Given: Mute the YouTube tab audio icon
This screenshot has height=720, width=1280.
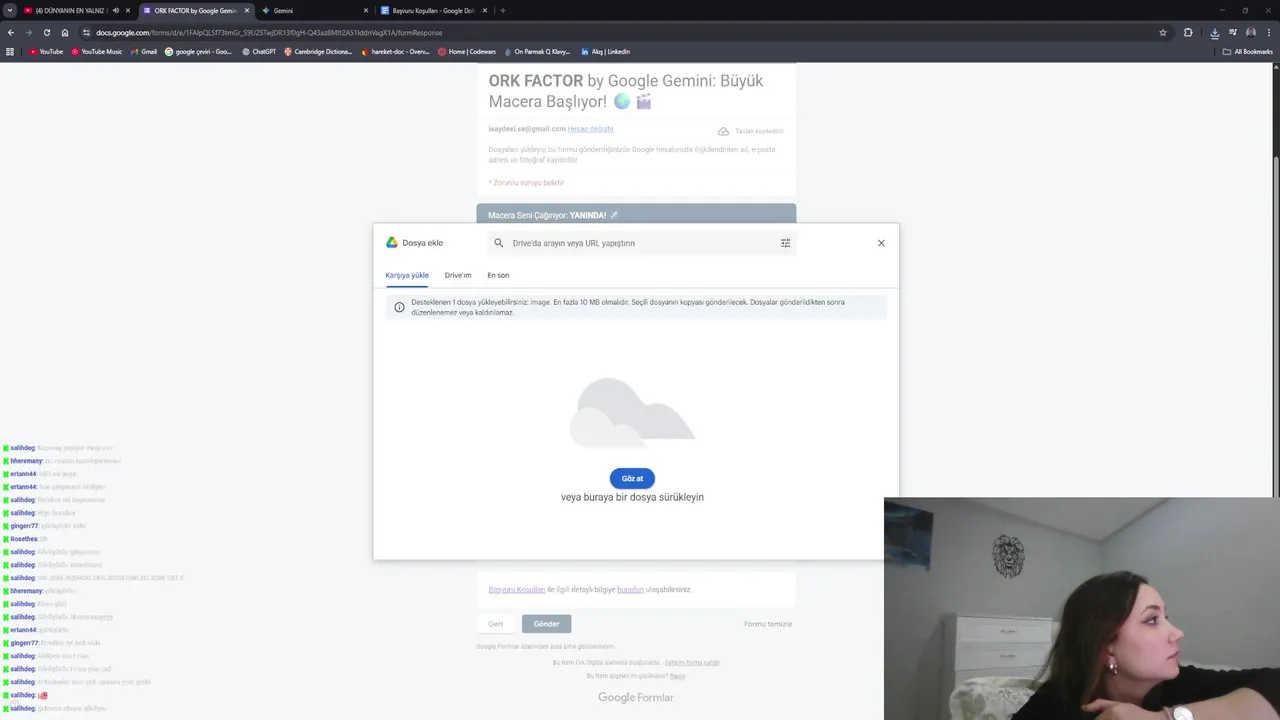Looking at the screenshot, I should coord(116,10).
